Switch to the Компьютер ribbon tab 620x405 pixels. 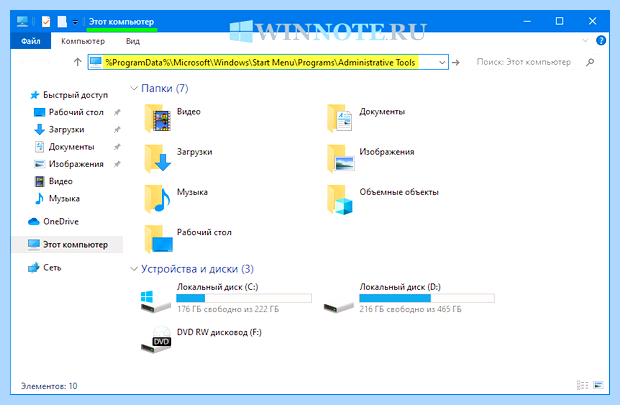click(83, 41)
